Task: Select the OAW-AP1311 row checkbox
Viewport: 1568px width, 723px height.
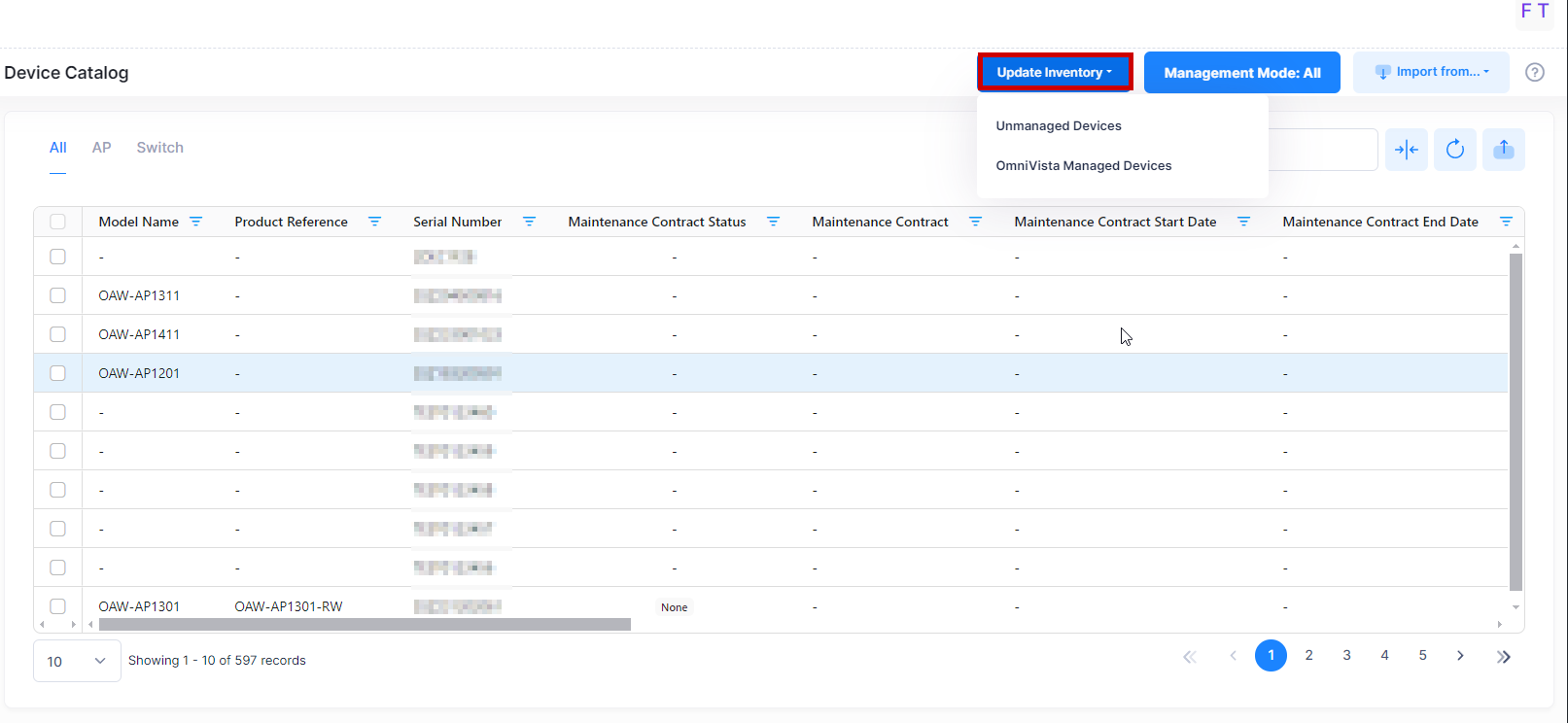Action: pyautogui.click(x=58, y=295)
